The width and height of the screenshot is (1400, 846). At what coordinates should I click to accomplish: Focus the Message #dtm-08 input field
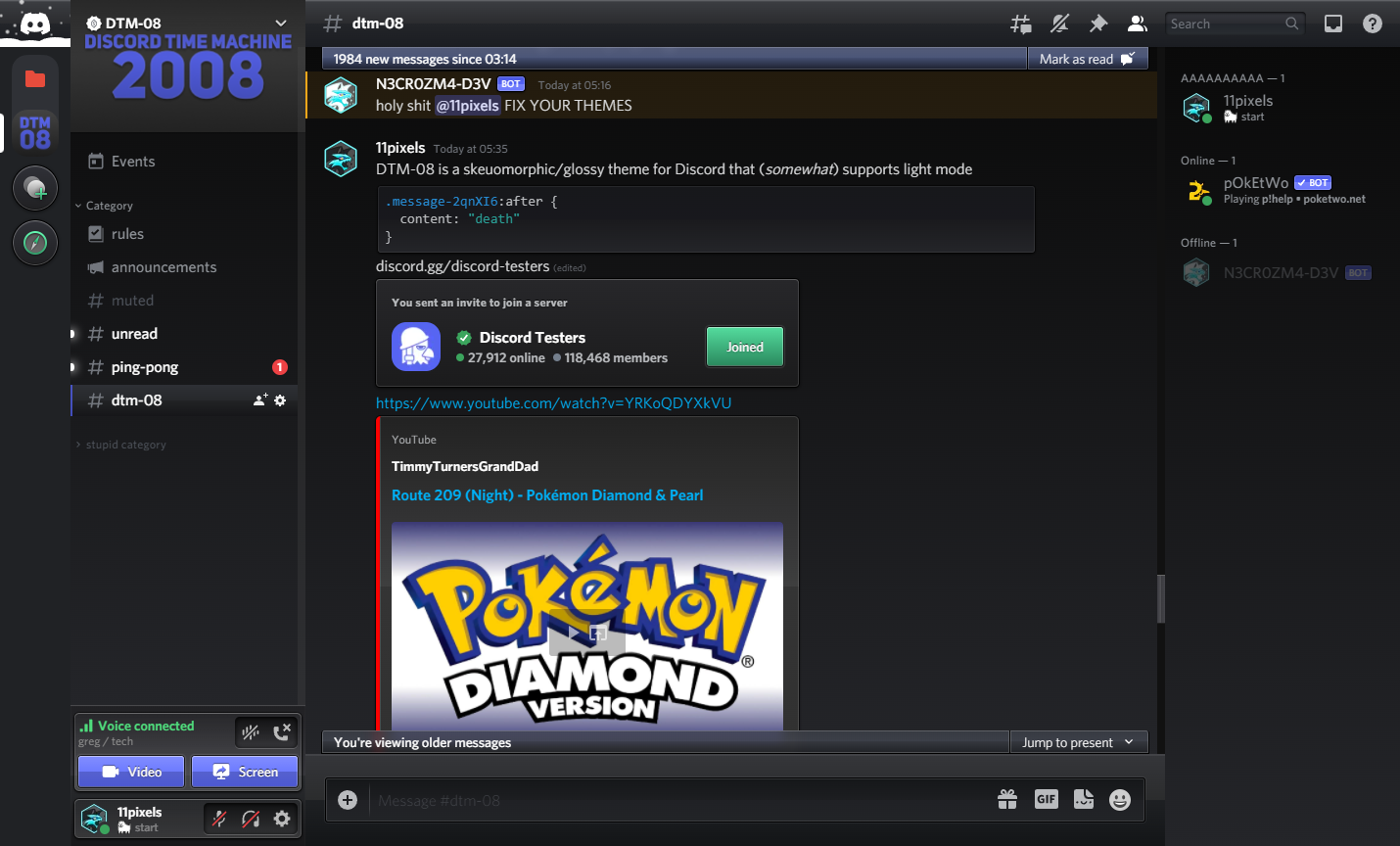pyautogui.click(x=676, y=801)
